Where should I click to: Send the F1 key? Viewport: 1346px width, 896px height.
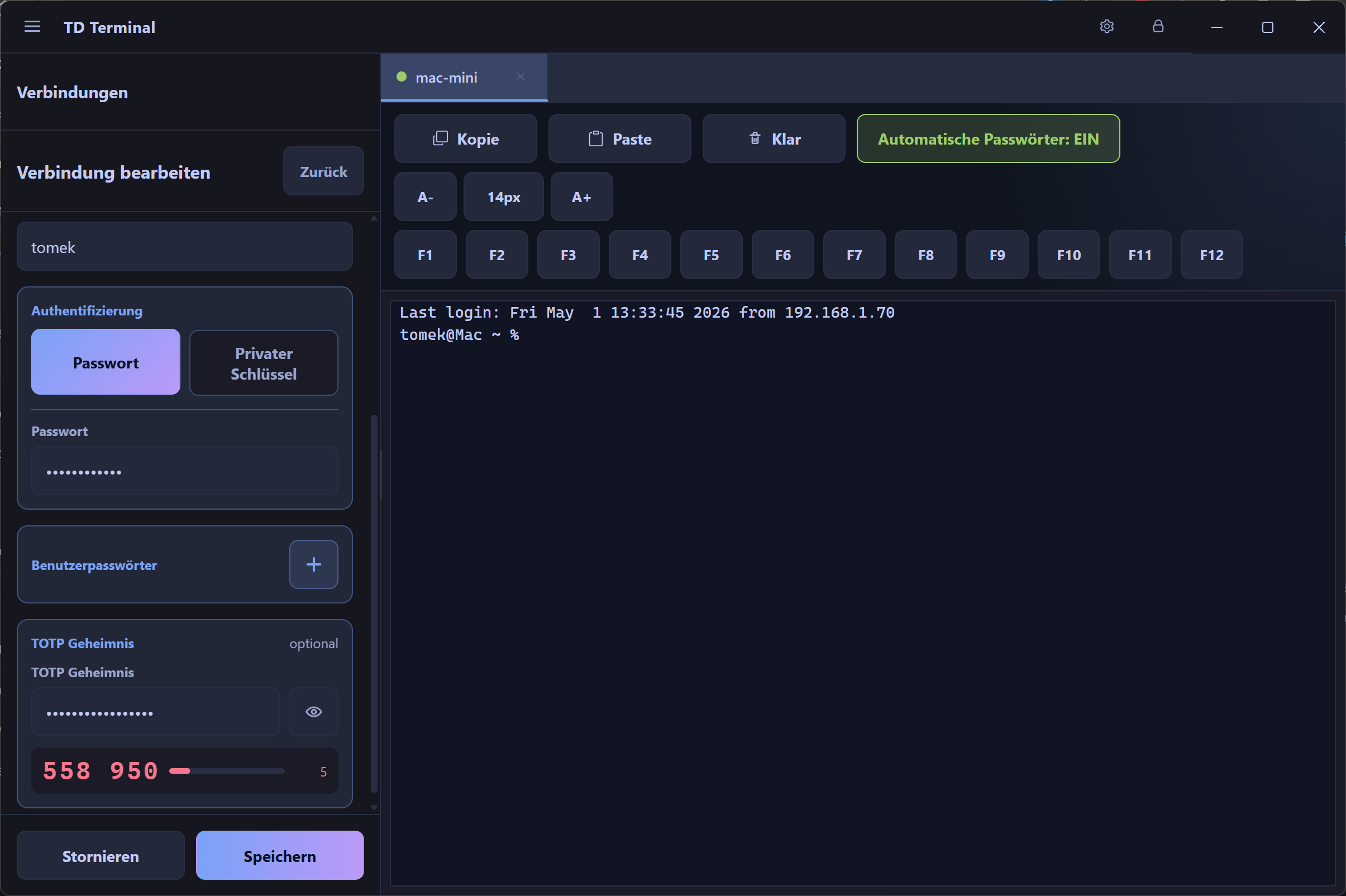(x=425, y=255)
